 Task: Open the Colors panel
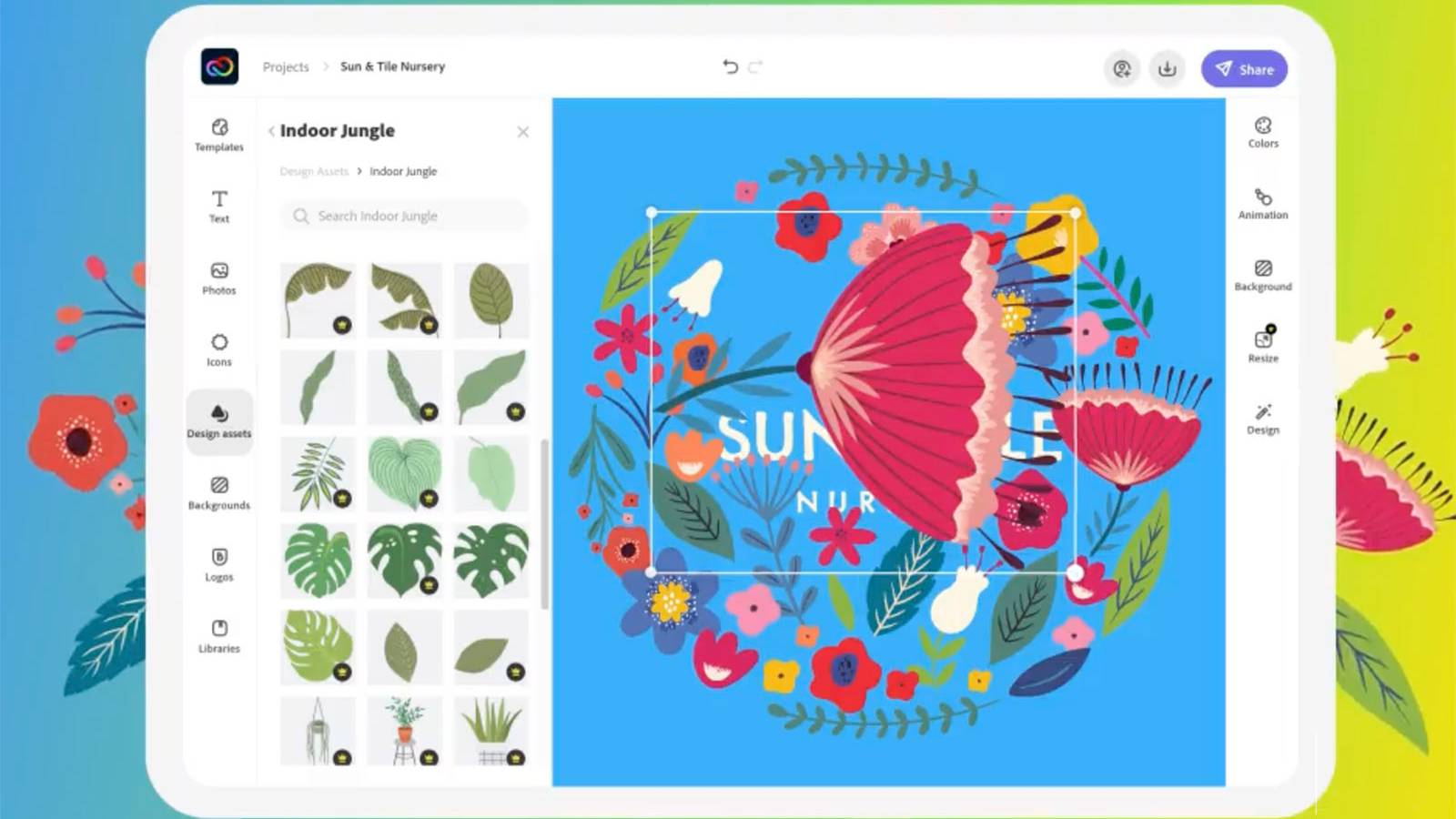(1263, 132)
